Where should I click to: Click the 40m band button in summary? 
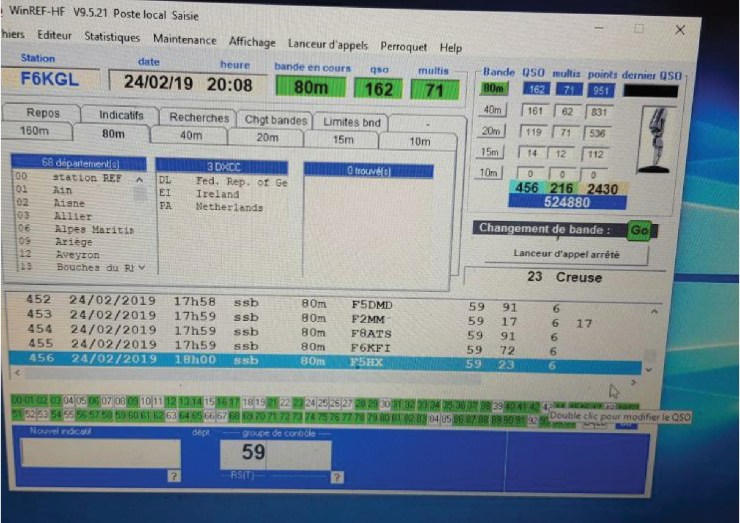point(492,111)
